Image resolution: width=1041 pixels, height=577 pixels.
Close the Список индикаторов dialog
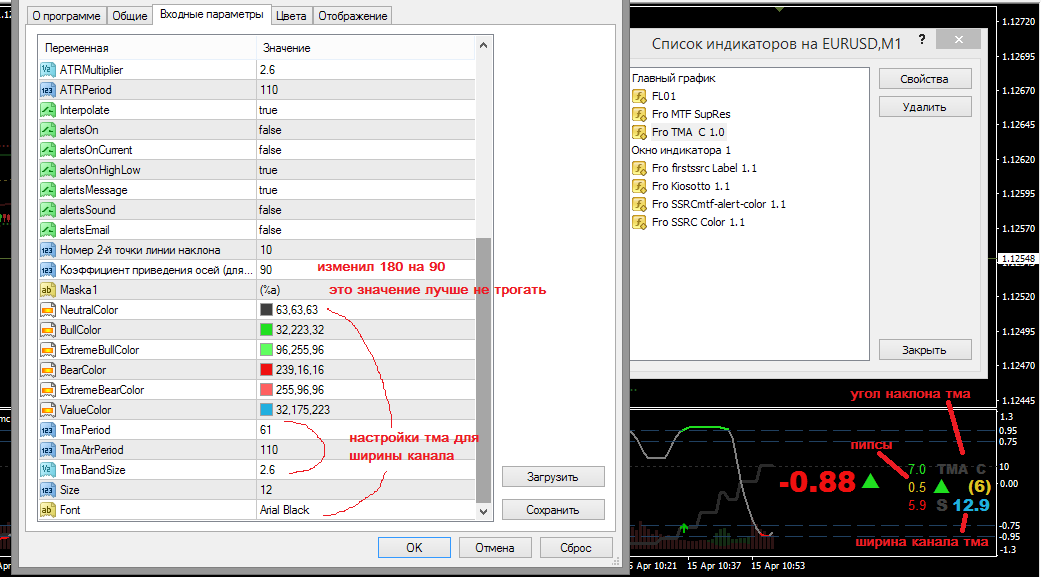(959, 40)
